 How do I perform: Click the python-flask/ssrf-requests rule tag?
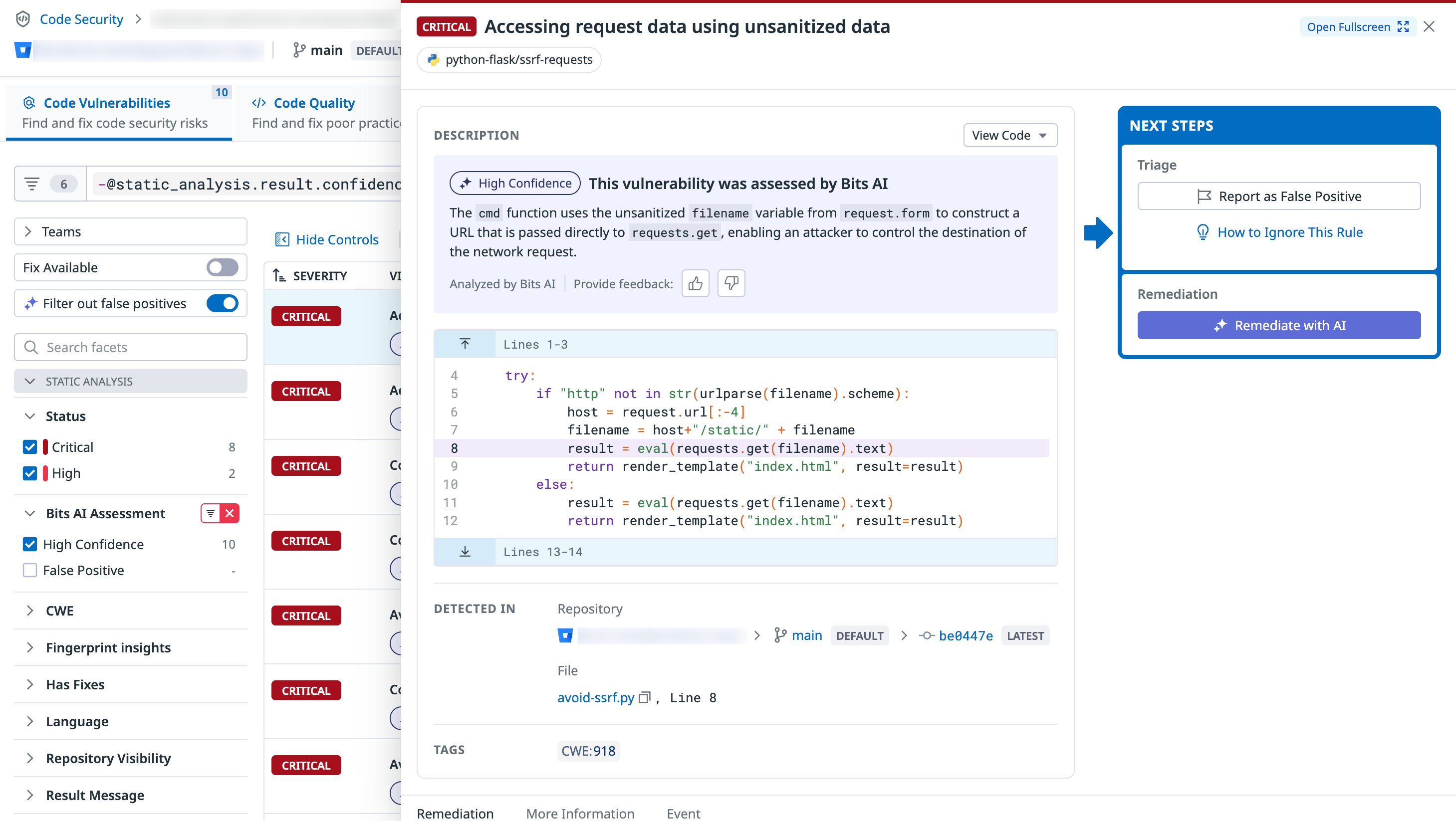508,59
